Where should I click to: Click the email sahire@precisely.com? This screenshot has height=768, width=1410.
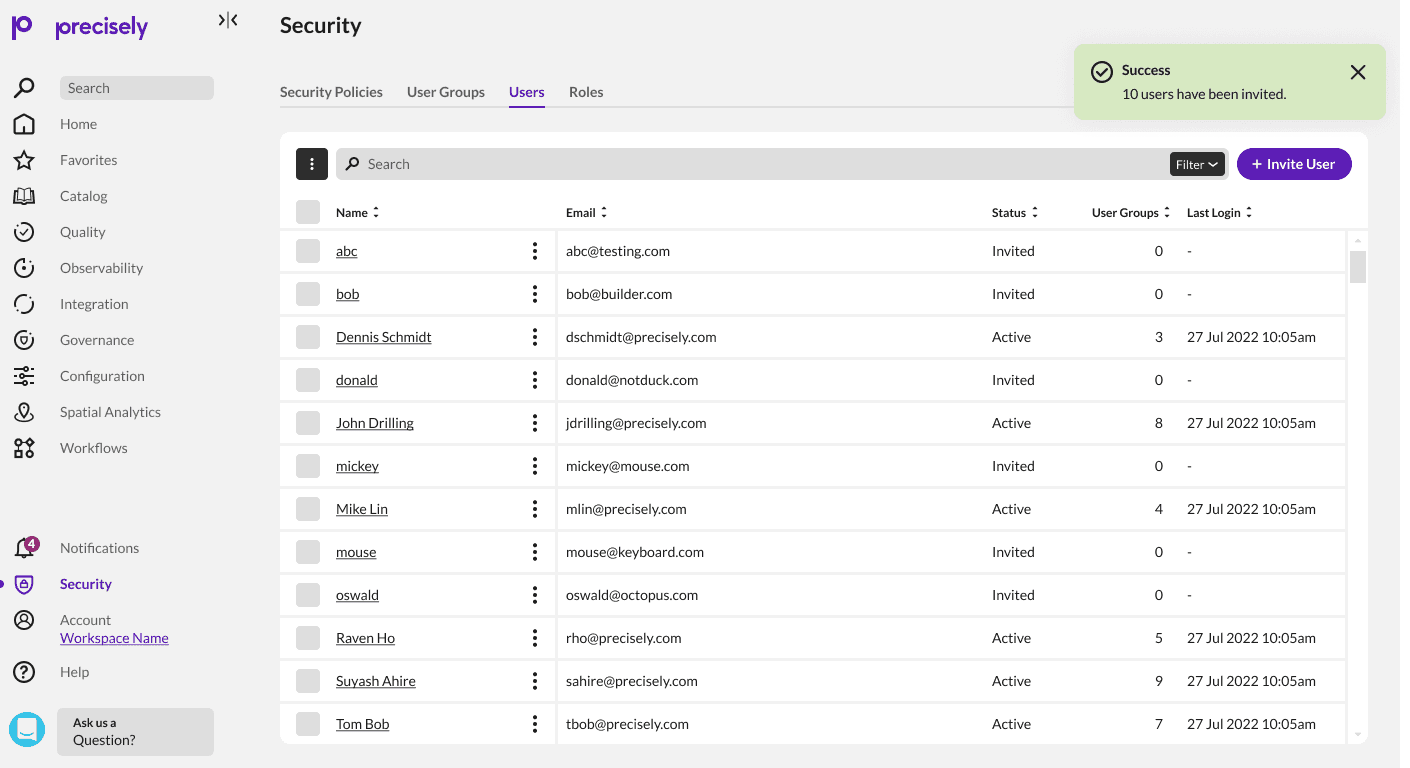point(632,681)
